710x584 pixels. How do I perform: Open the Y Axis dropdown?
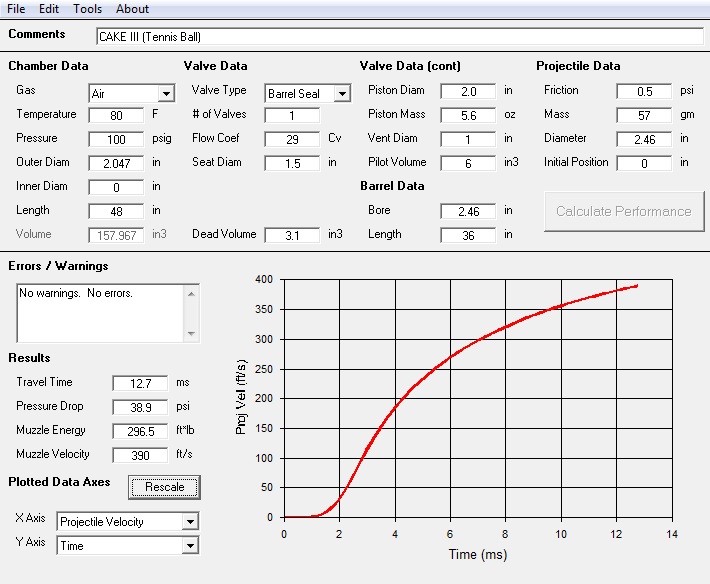(190, 546)
